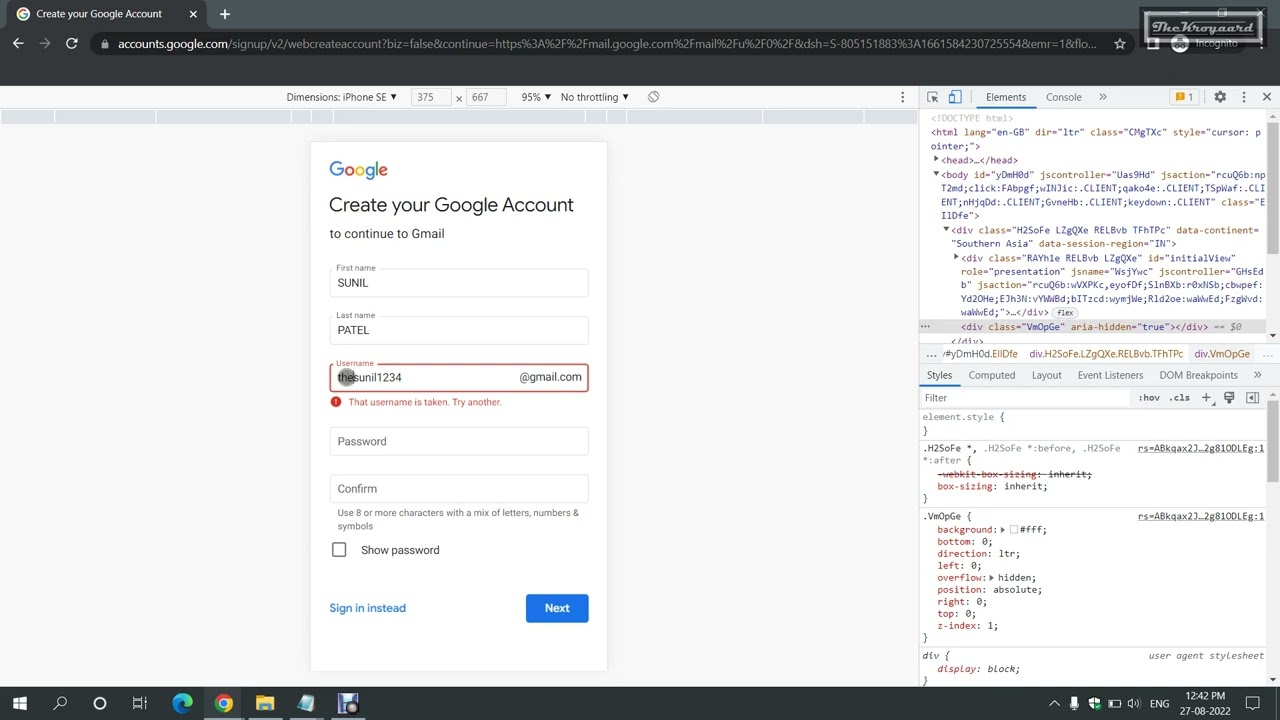1280x720 pixels.
Task: Switch to the Console tab
Action: tap(1064, 97)
